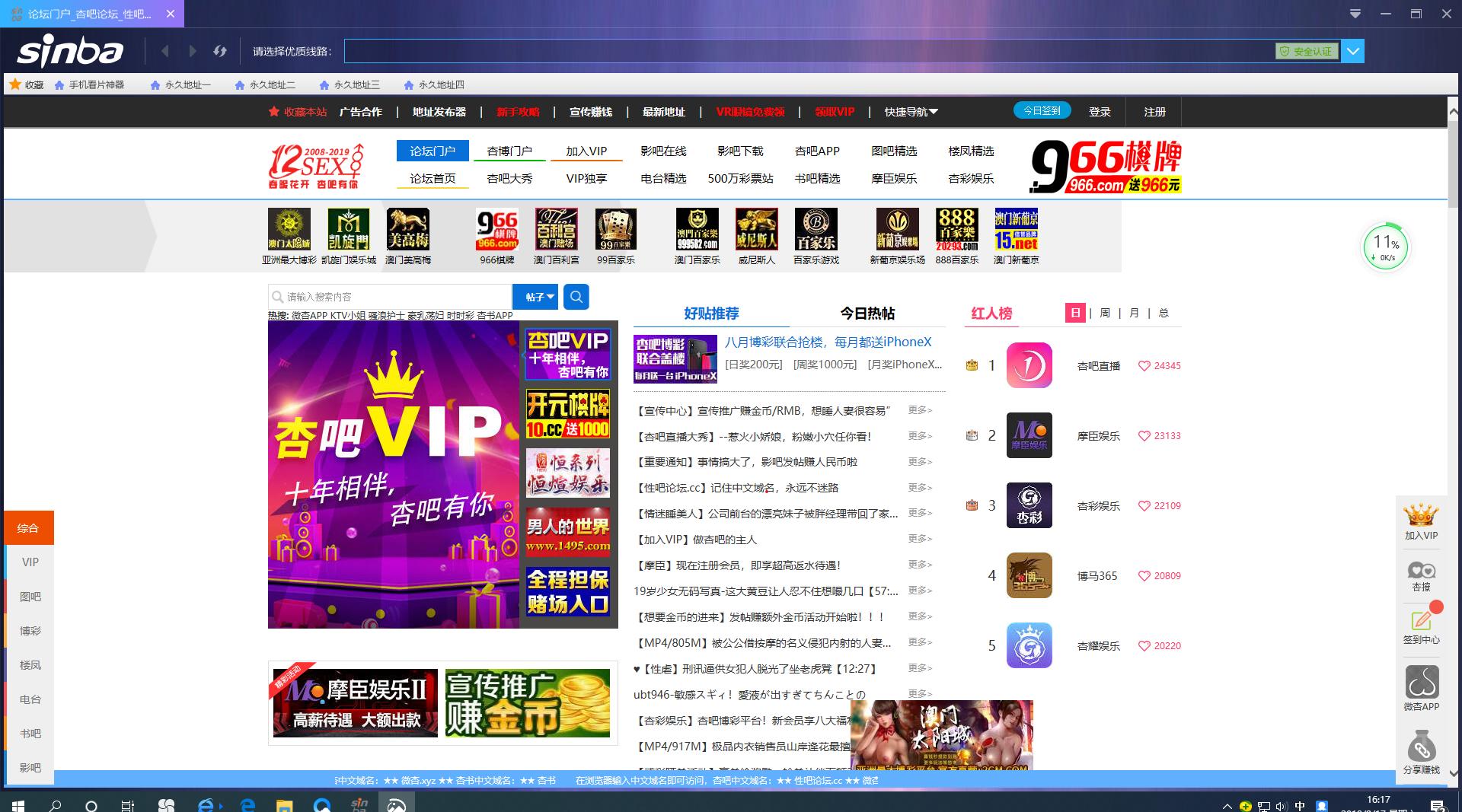Click the 登录 link
1462x812 pixels.
(x=1100, y=112)
